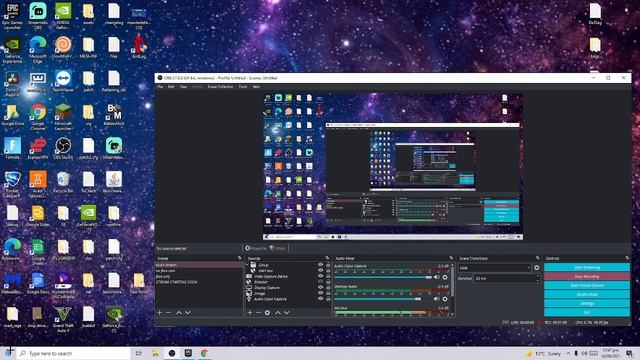Viewport: 640px width, 360px height.
Task: Pop out the Scene Transitions dock
Action: (x=537, y=258)
